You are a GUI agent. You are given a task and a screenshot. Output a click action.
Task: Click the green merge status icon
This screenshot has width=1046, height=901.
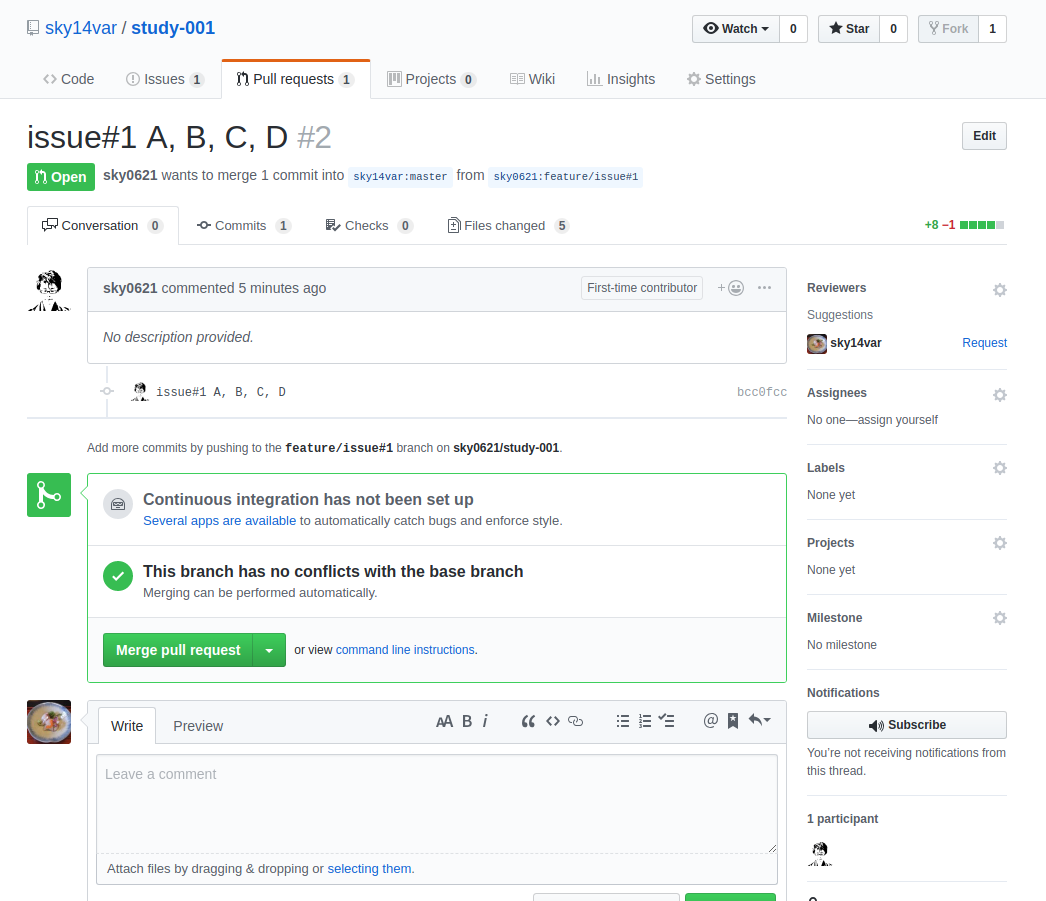(x=49, y=495)
